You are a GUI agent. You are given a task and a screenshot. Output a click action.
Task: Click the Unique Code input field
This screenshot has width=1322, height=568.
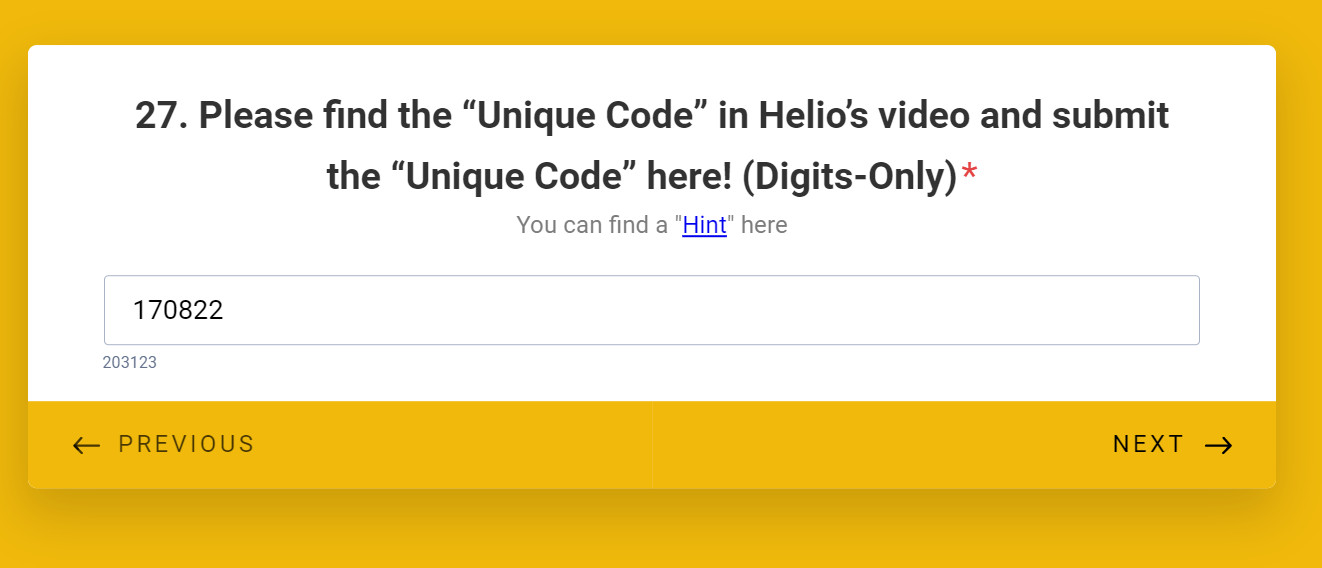click(x=651, y=310)
